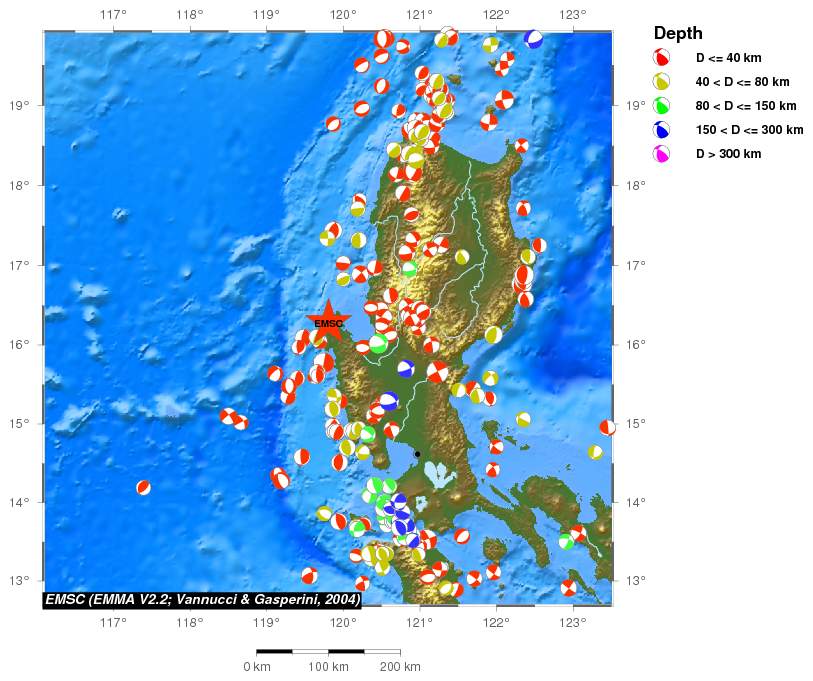Click the red EMSC star epicenter marker
The width and height of the screenshot is (813, 681).
[328, 322]
